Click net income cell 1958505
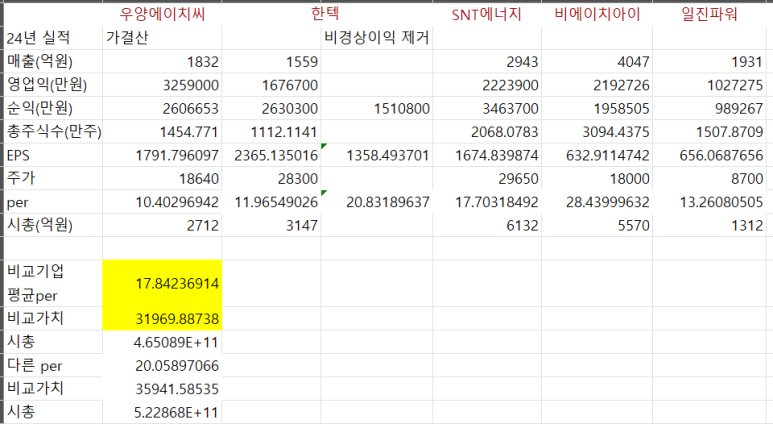Screen dimensions: 773x424 (x=597, y=108)
